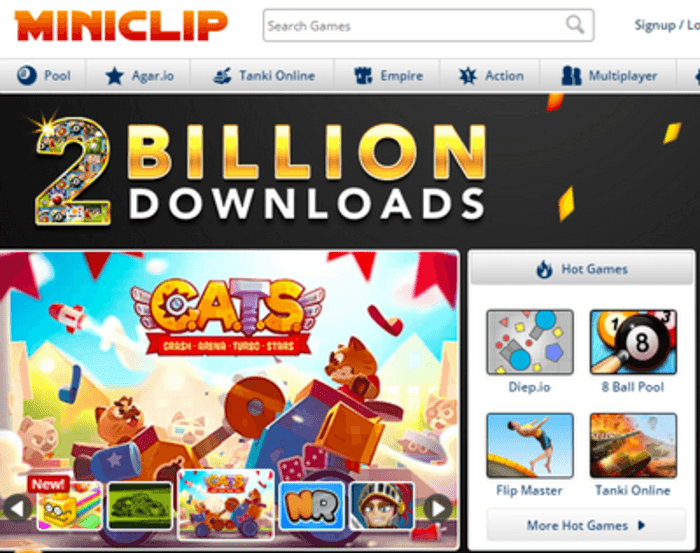Play Flip Master from Hot Games
Screen dimensions: 700x553
530,455
